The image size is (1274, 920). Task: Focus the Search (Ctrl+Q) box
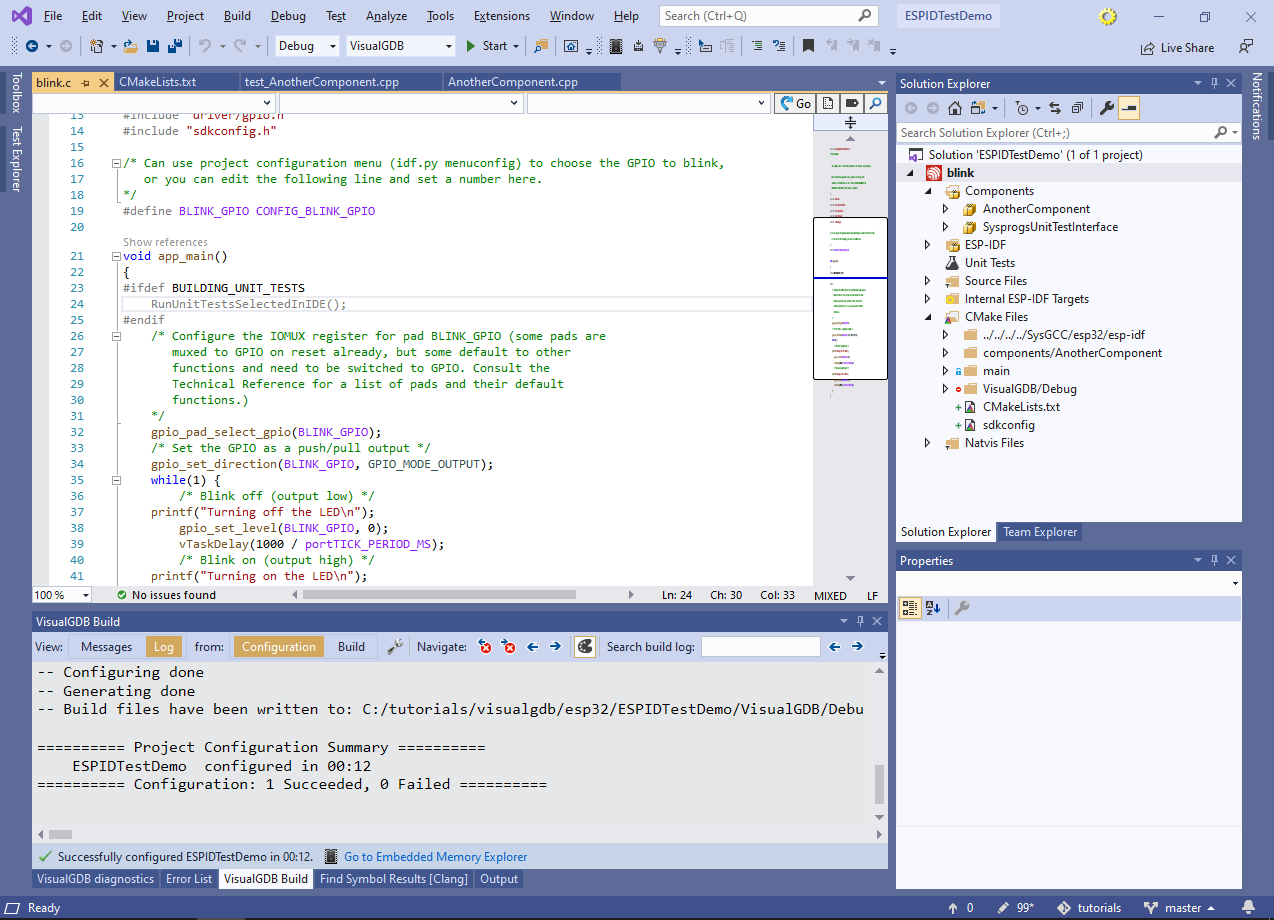[768, 16]
